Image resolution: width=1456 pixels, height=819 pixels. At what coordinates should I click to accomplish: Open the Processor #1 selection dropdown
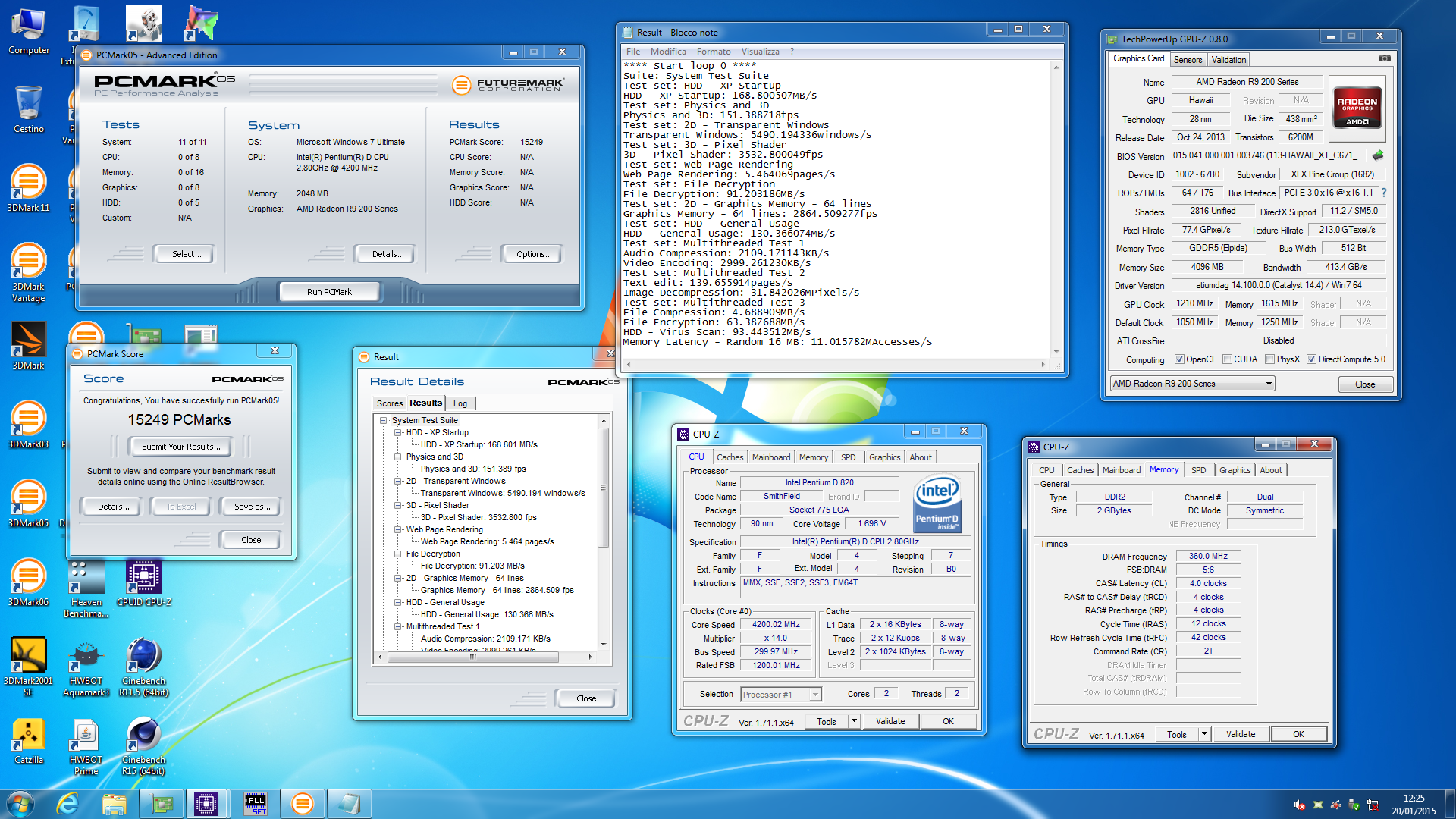pos(781,694)
